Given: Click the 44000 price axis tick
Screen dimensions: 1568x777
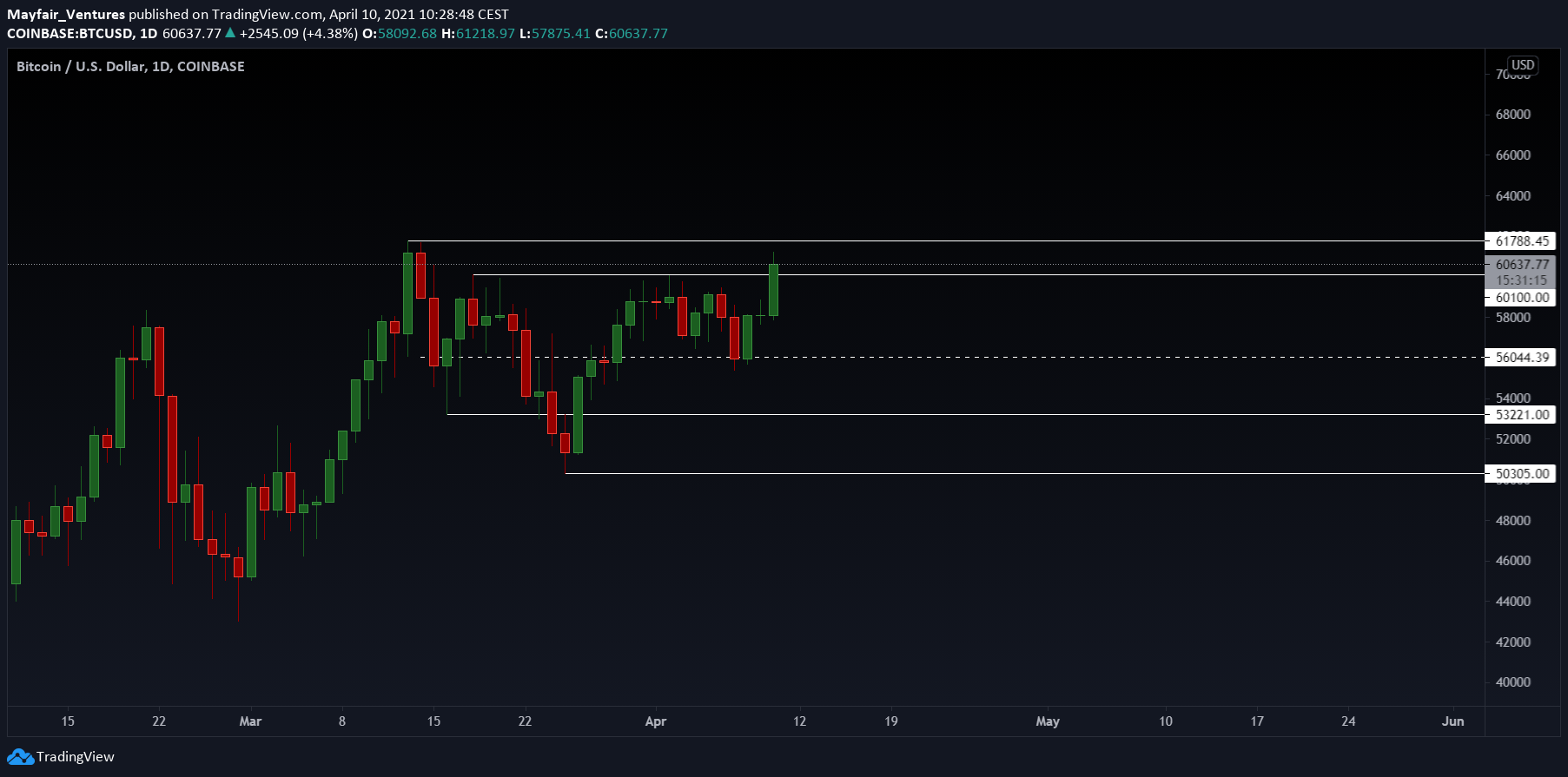Looking at the screenshot, I should coord(1512,602).
